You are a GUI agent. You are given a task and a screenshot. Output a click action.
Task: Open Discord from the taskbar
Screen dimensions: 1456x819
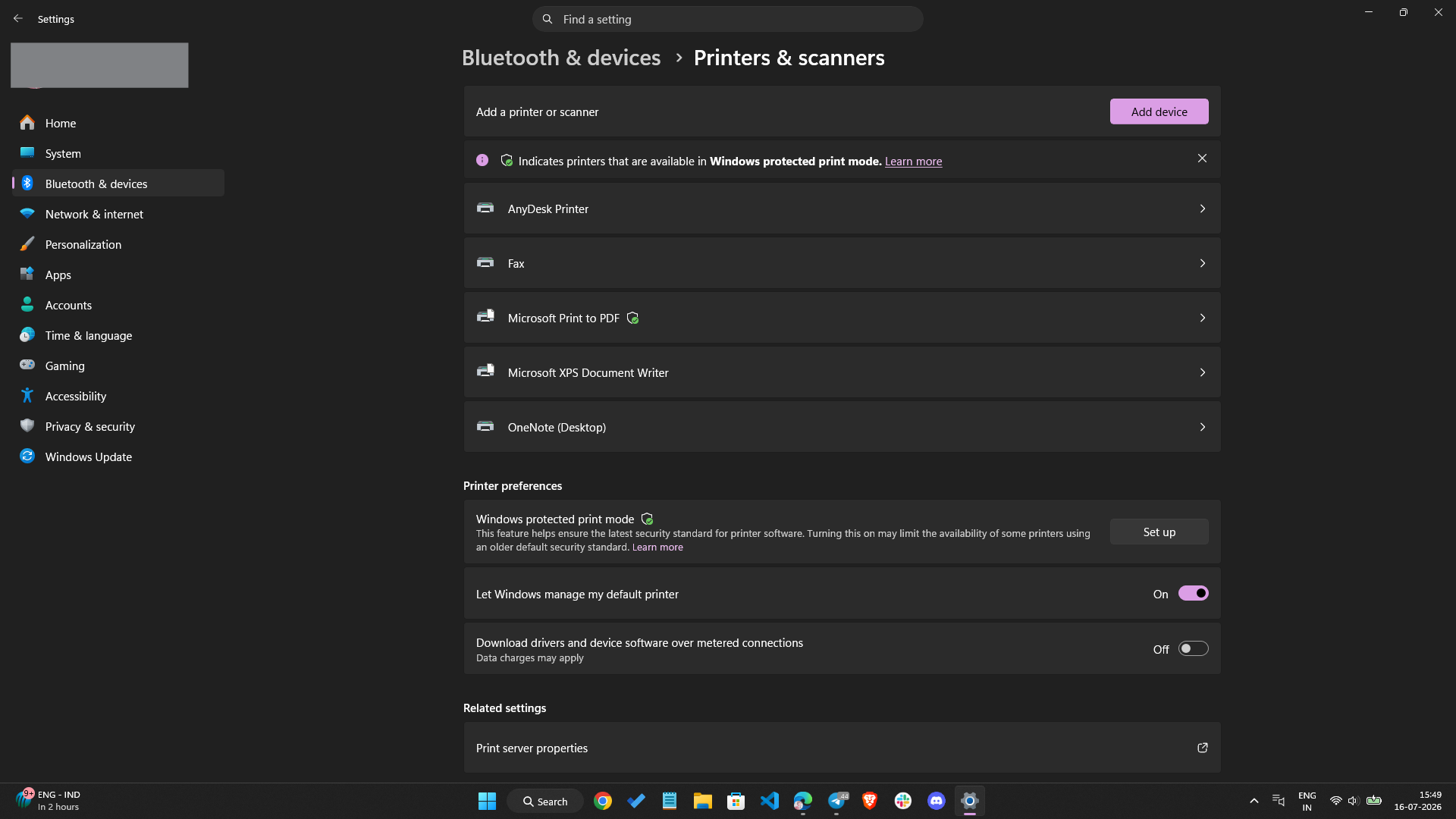point(937,801)
